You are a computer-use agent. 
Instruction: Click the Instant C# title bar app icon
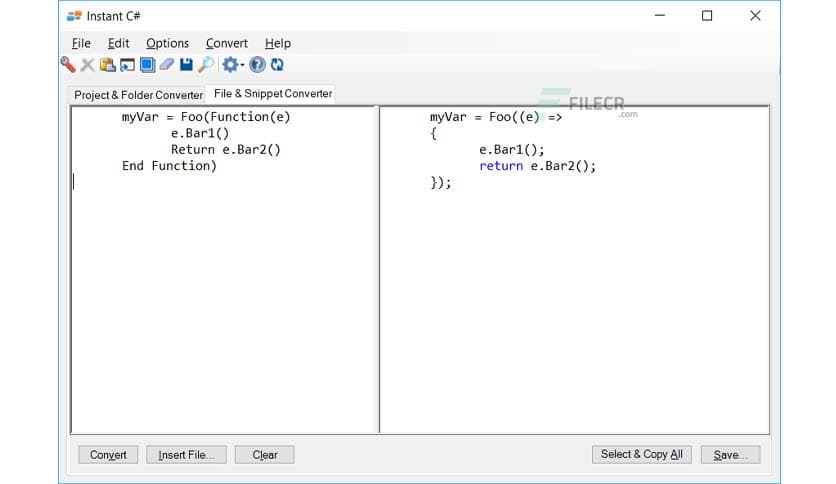74,16
